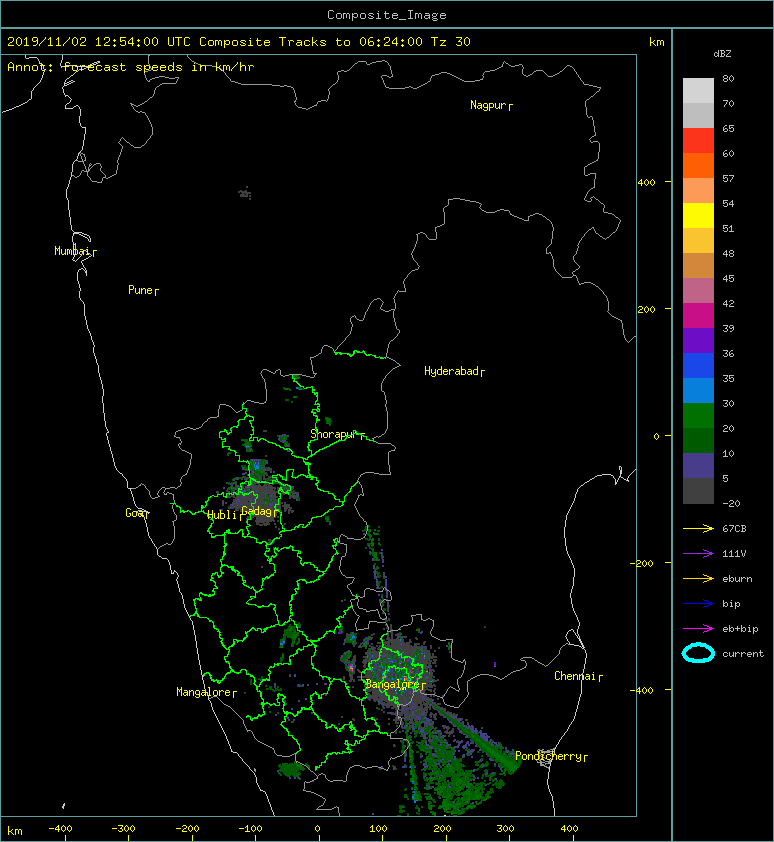The image size is (774, 842).
Task: Click the -300 tick on bottom km axis
Action: tap(123, 829)
